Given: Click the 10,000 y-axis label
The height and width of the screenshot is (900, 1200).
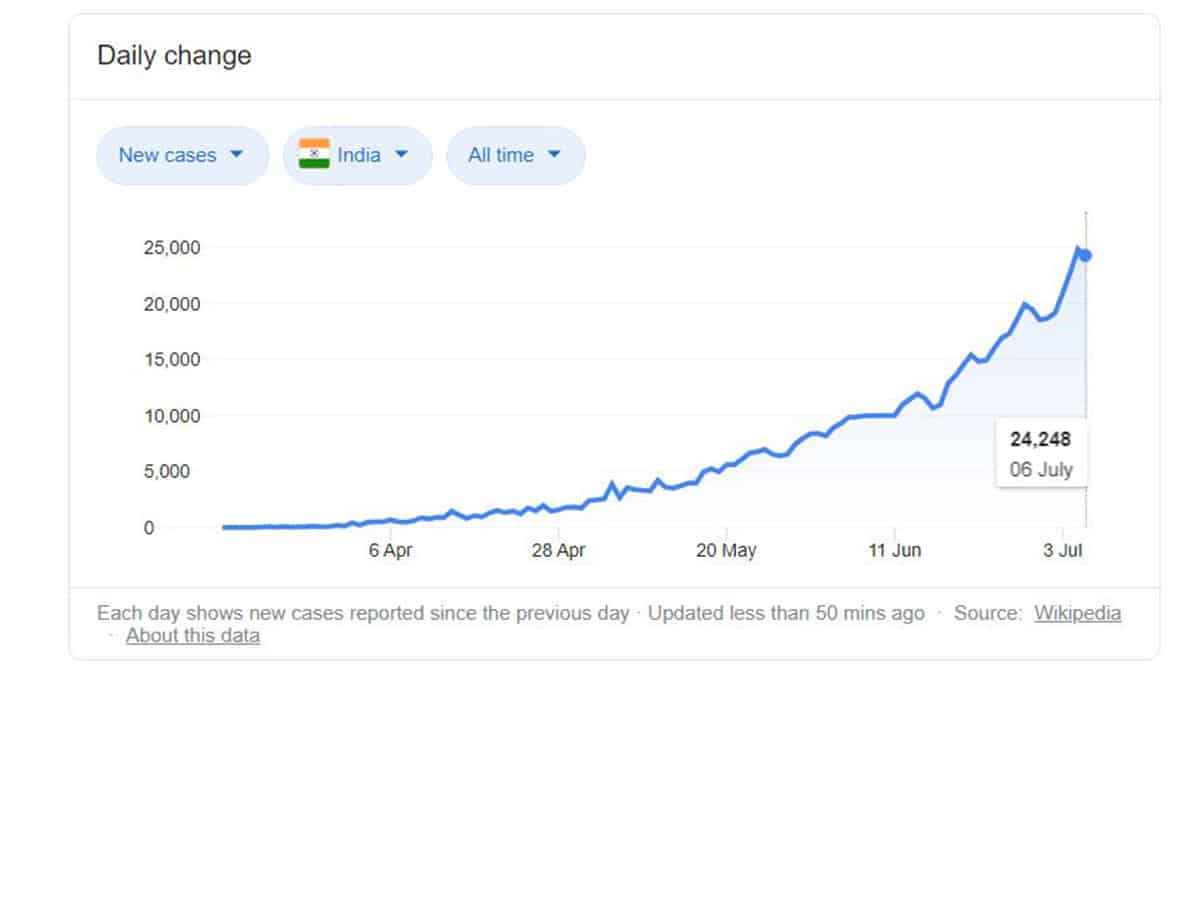Looking at the screenshot, I should (x=172, y=416).
